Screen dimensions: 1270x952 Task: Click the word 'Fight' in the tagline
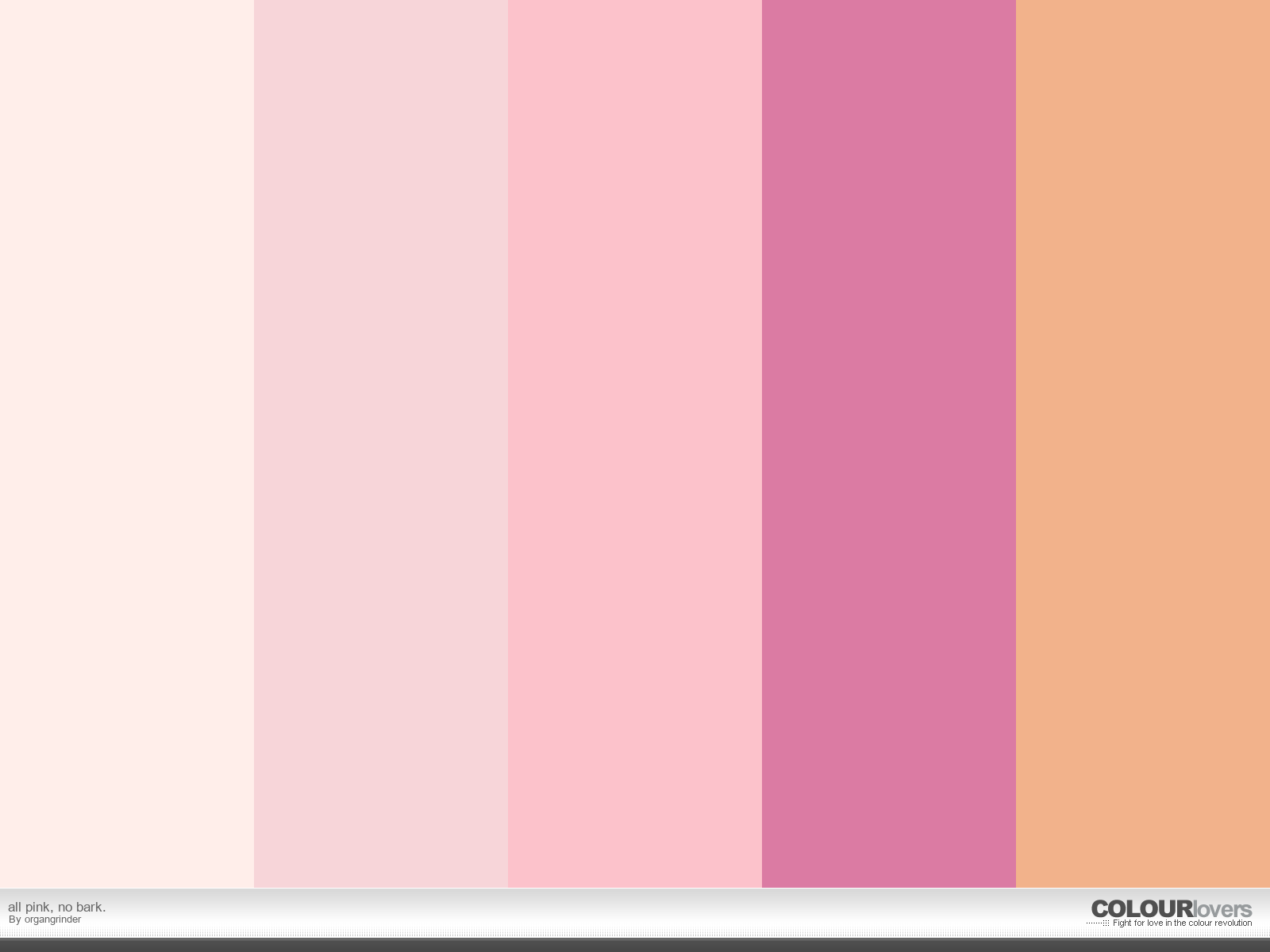(1122, 923)
